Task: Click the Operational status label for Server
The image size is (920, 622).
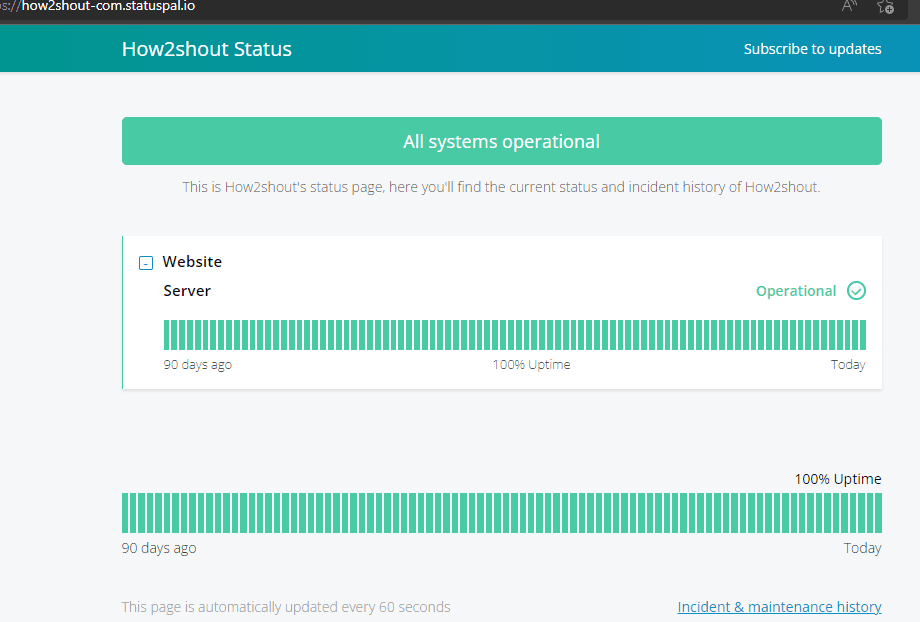Action: click(x=796, y=291)
